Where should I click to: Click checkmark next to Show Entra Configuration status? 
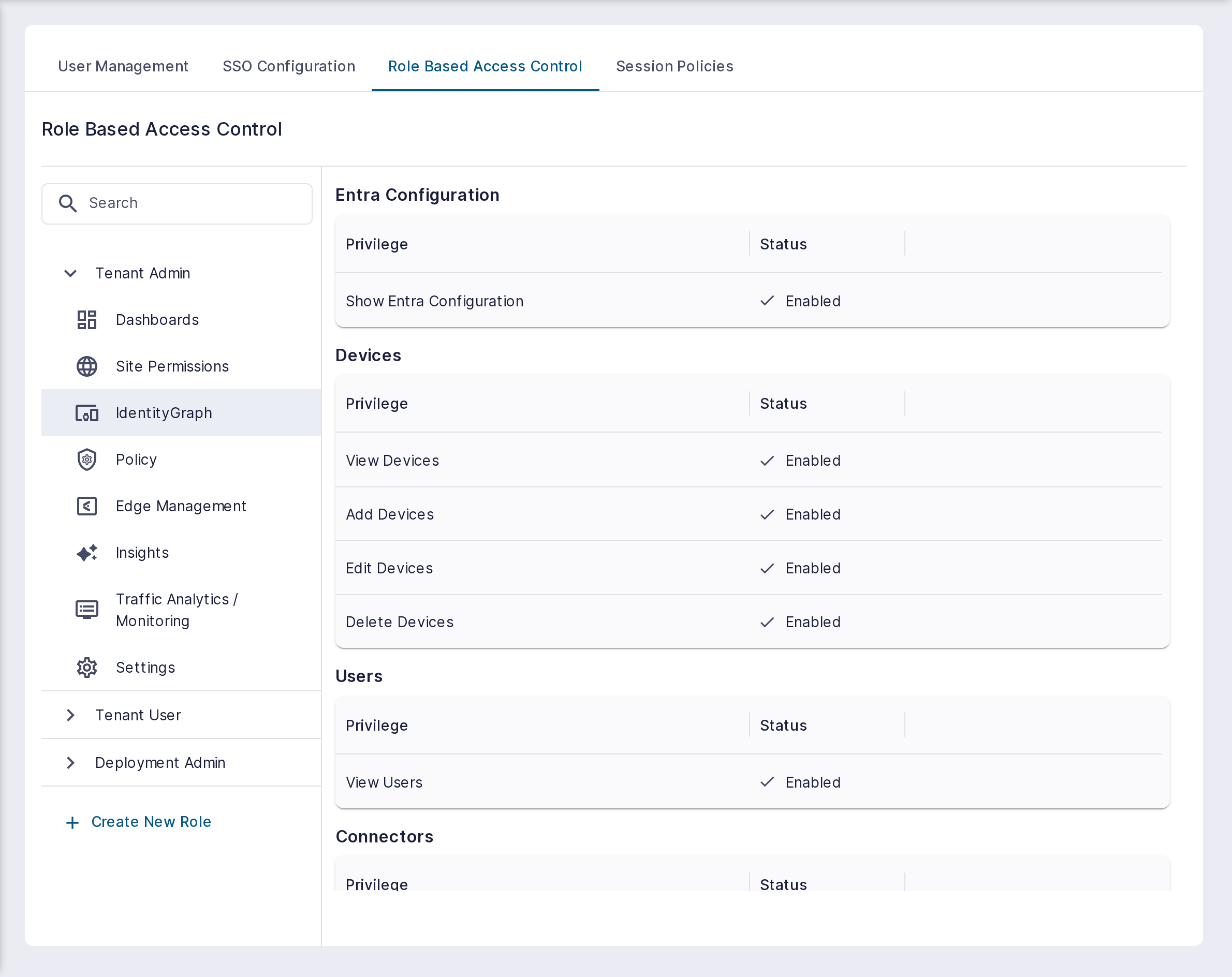767,301
